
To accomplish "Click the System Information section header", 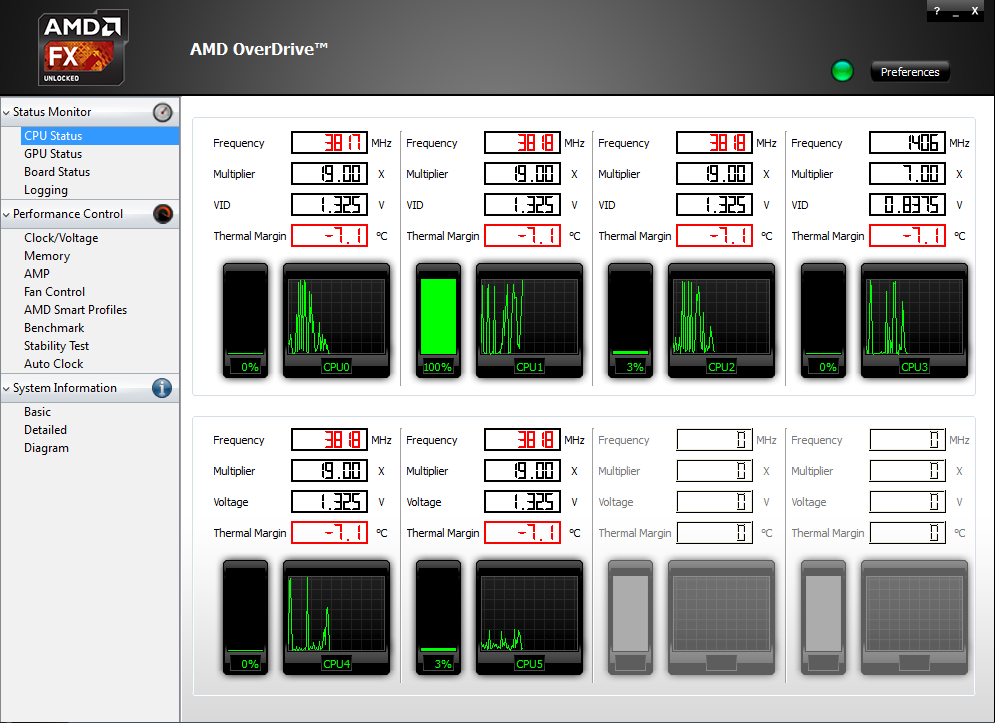I will tap(91, 388).
